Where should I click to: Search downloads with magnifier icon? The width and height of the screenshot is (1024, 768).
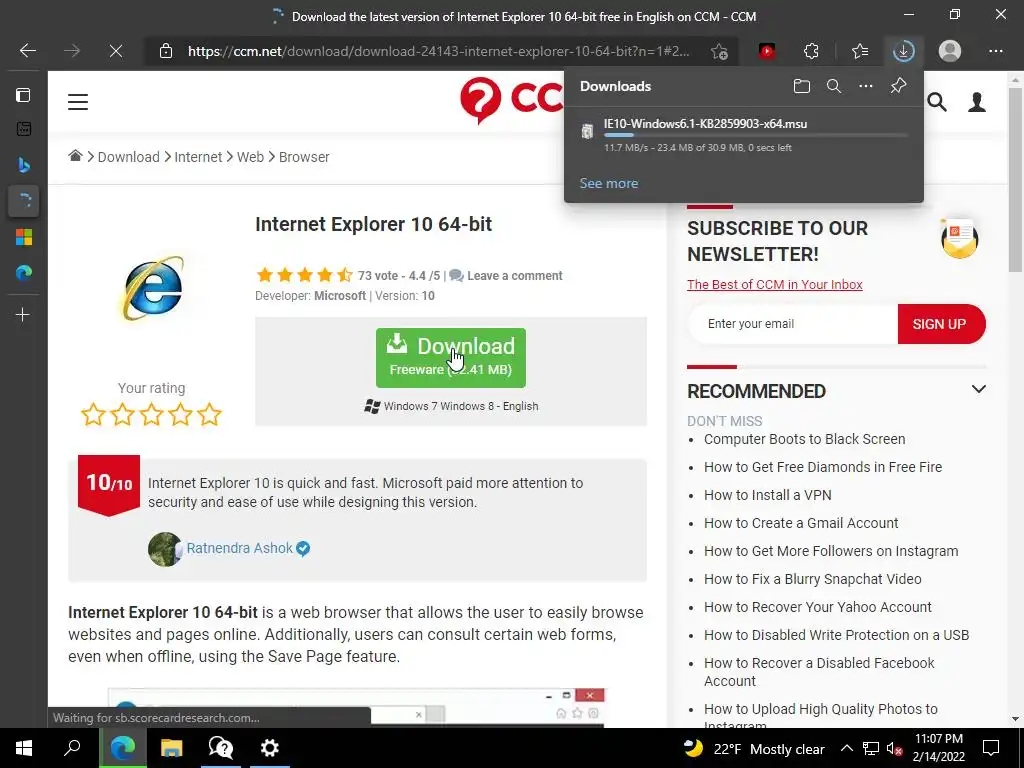click(833, 86)
